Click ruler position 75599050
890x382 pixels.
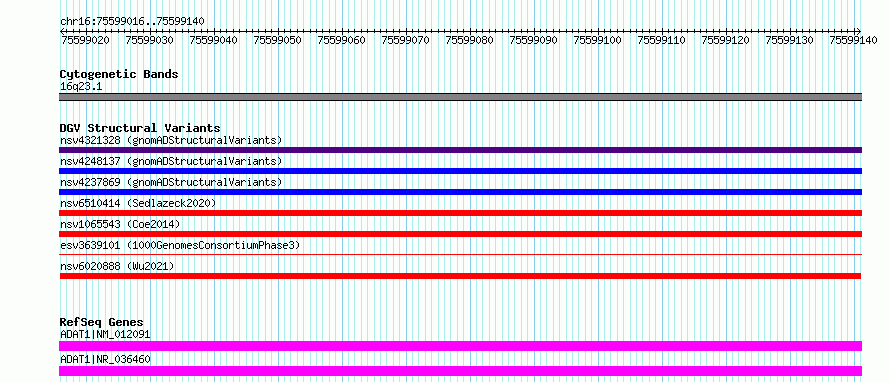coord(278,40)
